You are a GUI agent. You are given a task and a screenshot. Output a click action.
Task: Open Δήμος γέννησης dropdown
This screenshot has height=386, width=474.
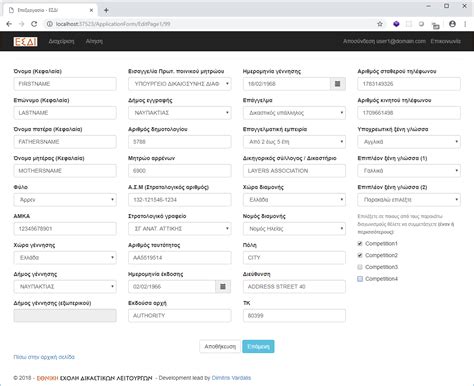65,287
